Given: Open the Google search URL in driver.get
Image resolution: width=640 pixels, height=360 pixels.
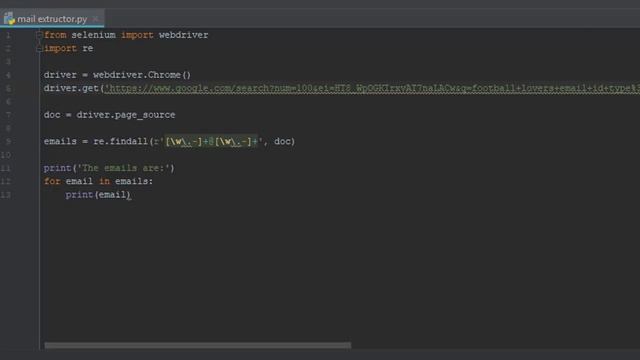Looking at the screenshot, I should pyautogui.click(x=372, y=88).
